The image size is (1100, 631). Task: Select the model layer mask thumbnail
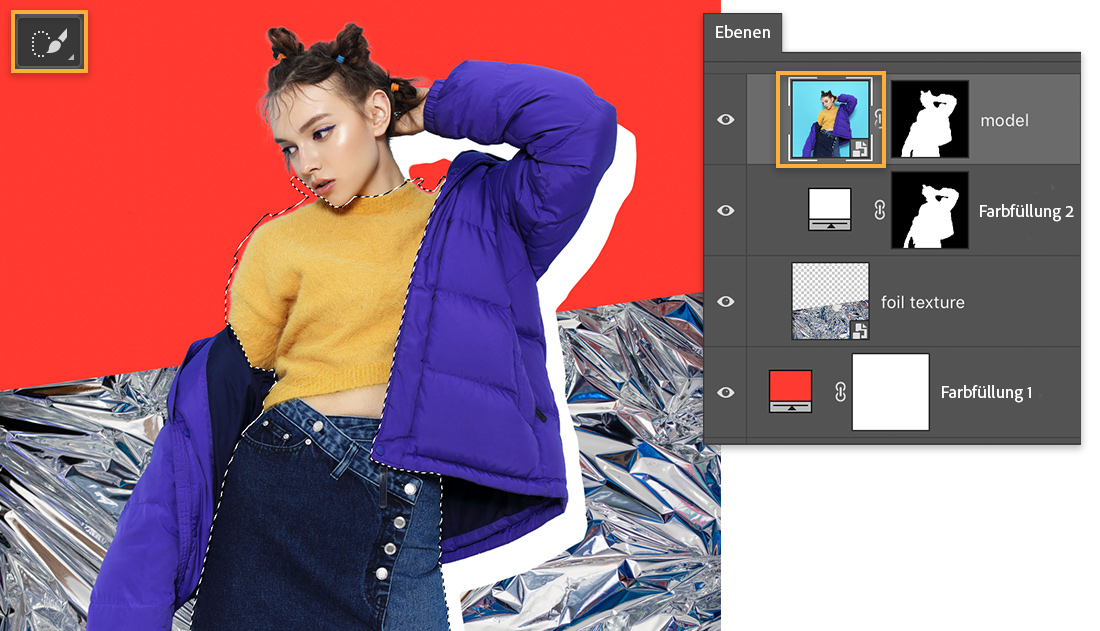click(x=930, y=119)
